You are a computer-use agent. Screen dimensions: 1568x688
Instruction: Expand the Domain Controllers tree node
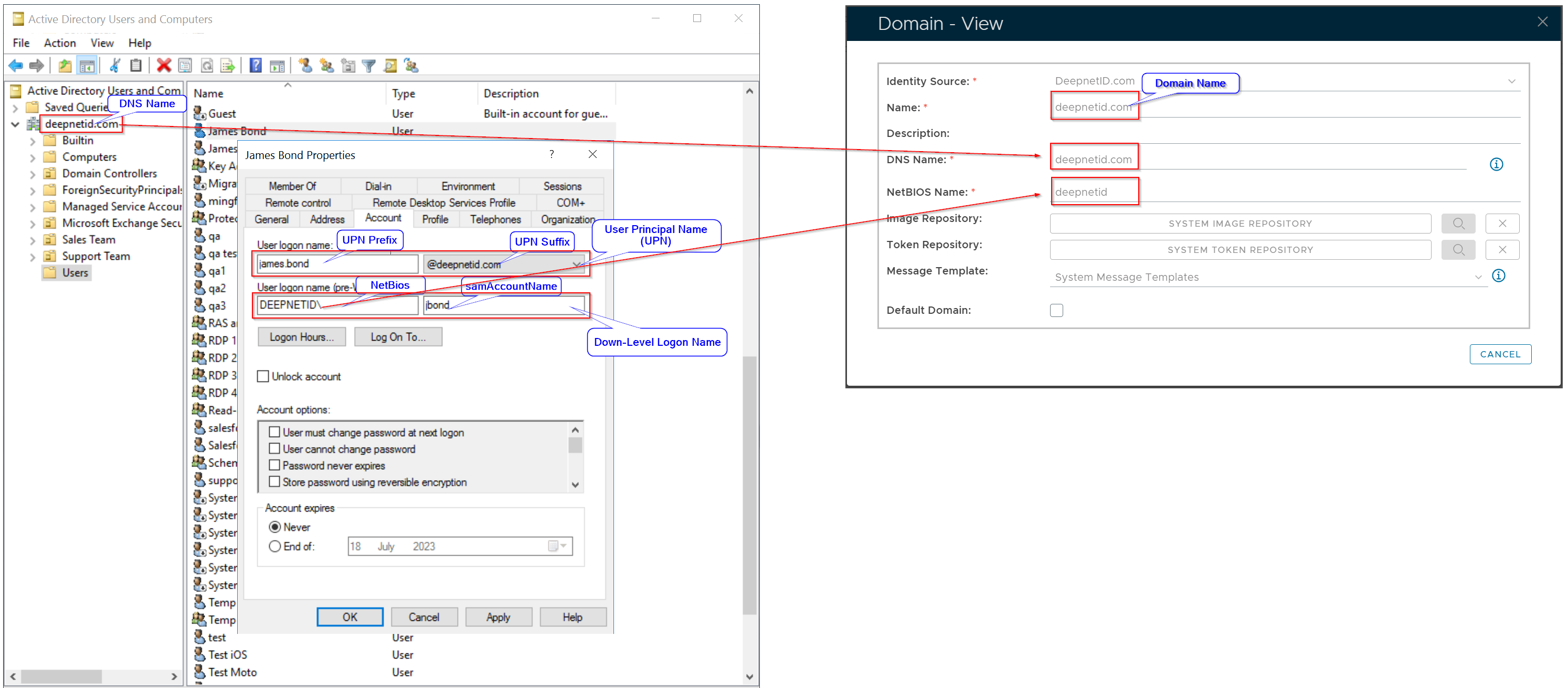tap(33, 174)
